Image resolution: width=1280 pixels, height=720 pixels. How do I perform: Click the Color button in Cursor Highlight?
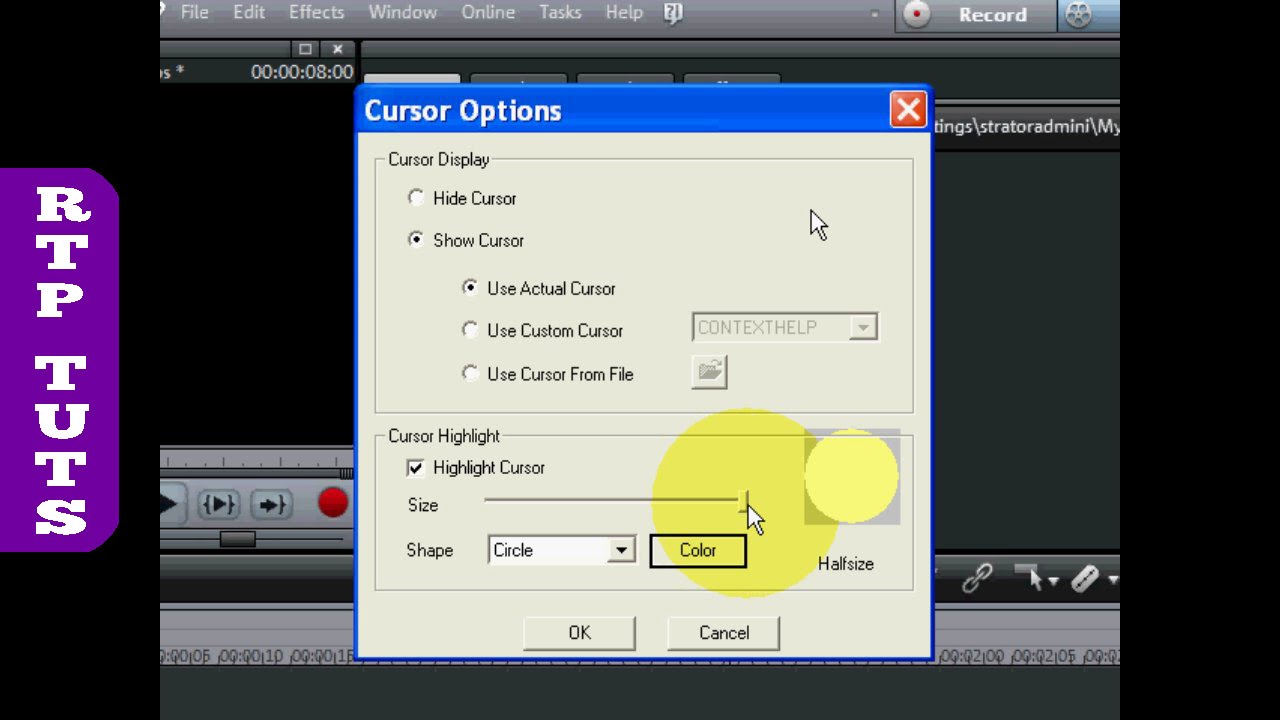[698, 550]
